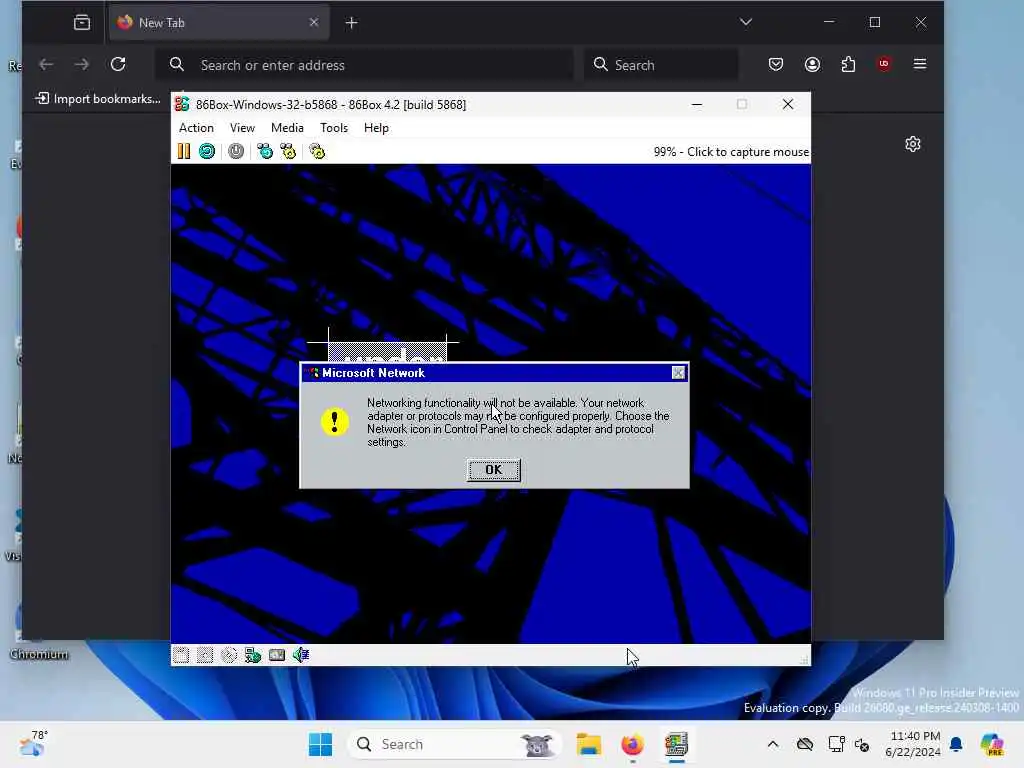This screenshot has height=768, width=1024.
Task: Select the New Tab tab in Firefox
Action: click(x=219, y=23)
